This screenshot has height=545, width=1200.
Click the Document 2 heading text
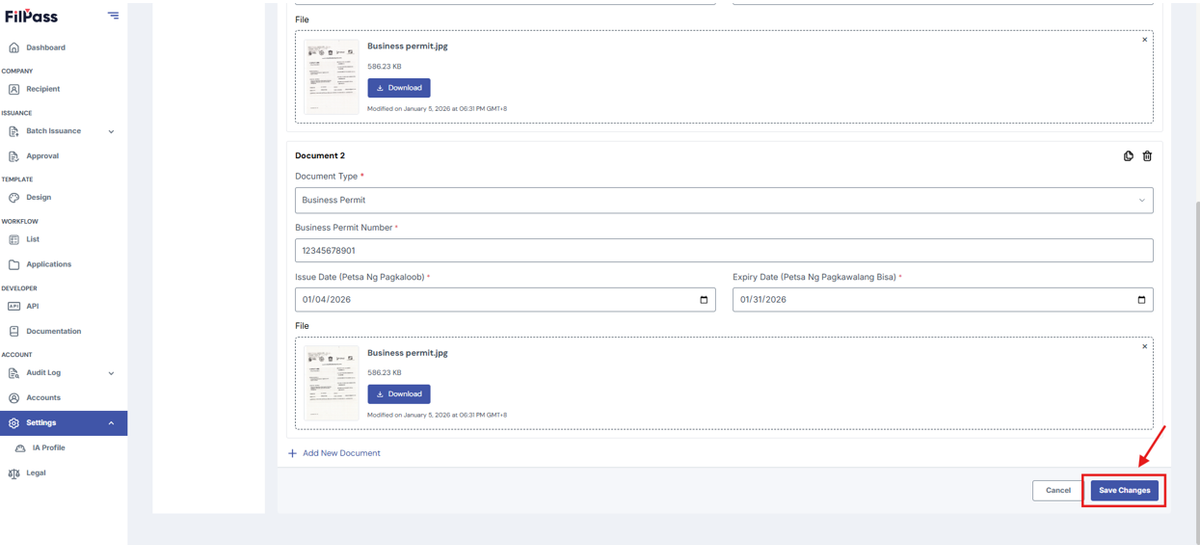(320, 156)
